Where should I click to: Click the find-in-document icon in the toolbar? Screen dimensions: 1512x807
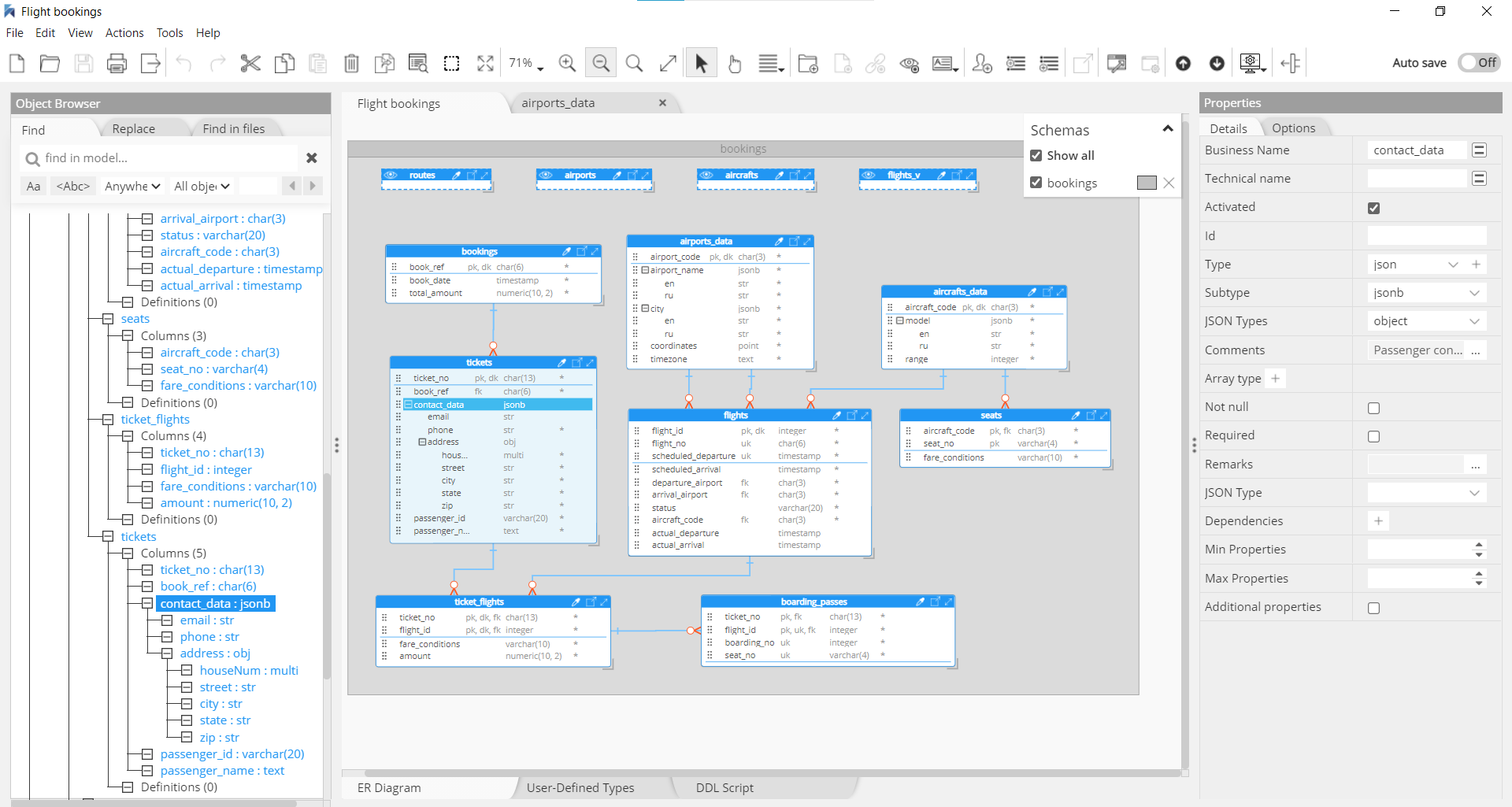[x=418, y=63]
